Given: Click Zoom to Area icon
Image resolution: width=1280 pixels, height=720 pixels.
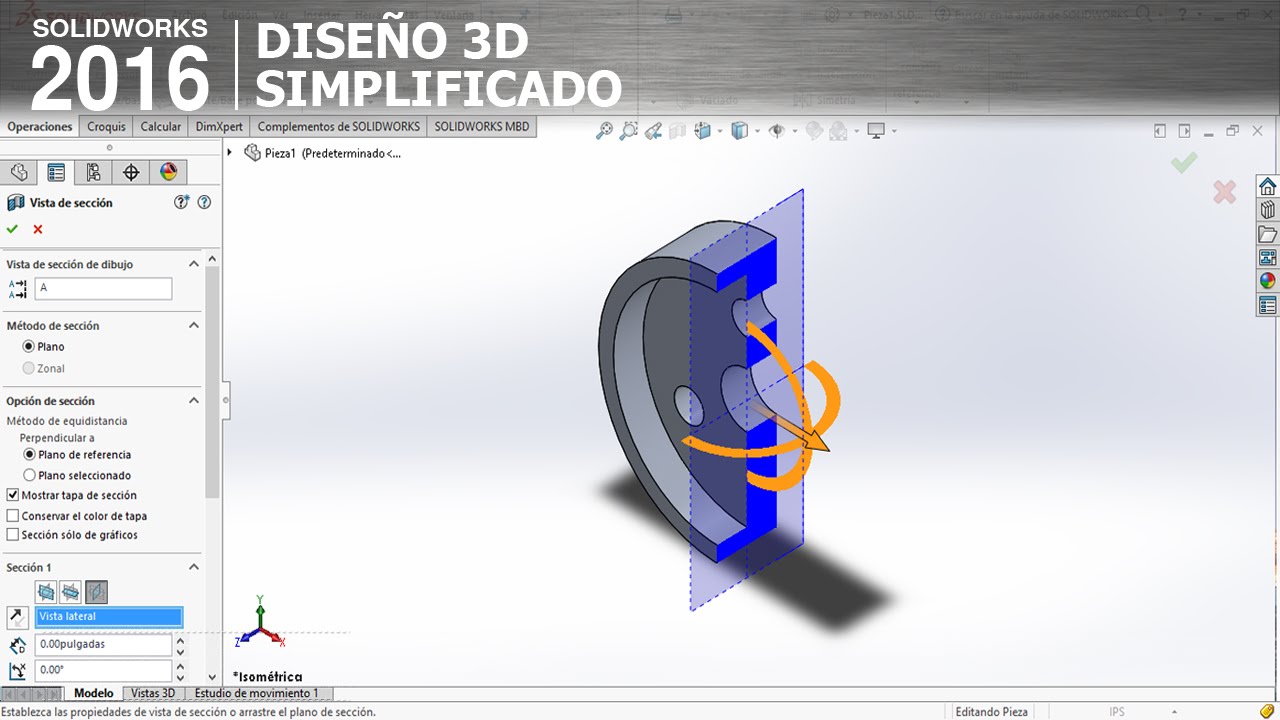Looking at the screenshot, I should pos(628,130).
